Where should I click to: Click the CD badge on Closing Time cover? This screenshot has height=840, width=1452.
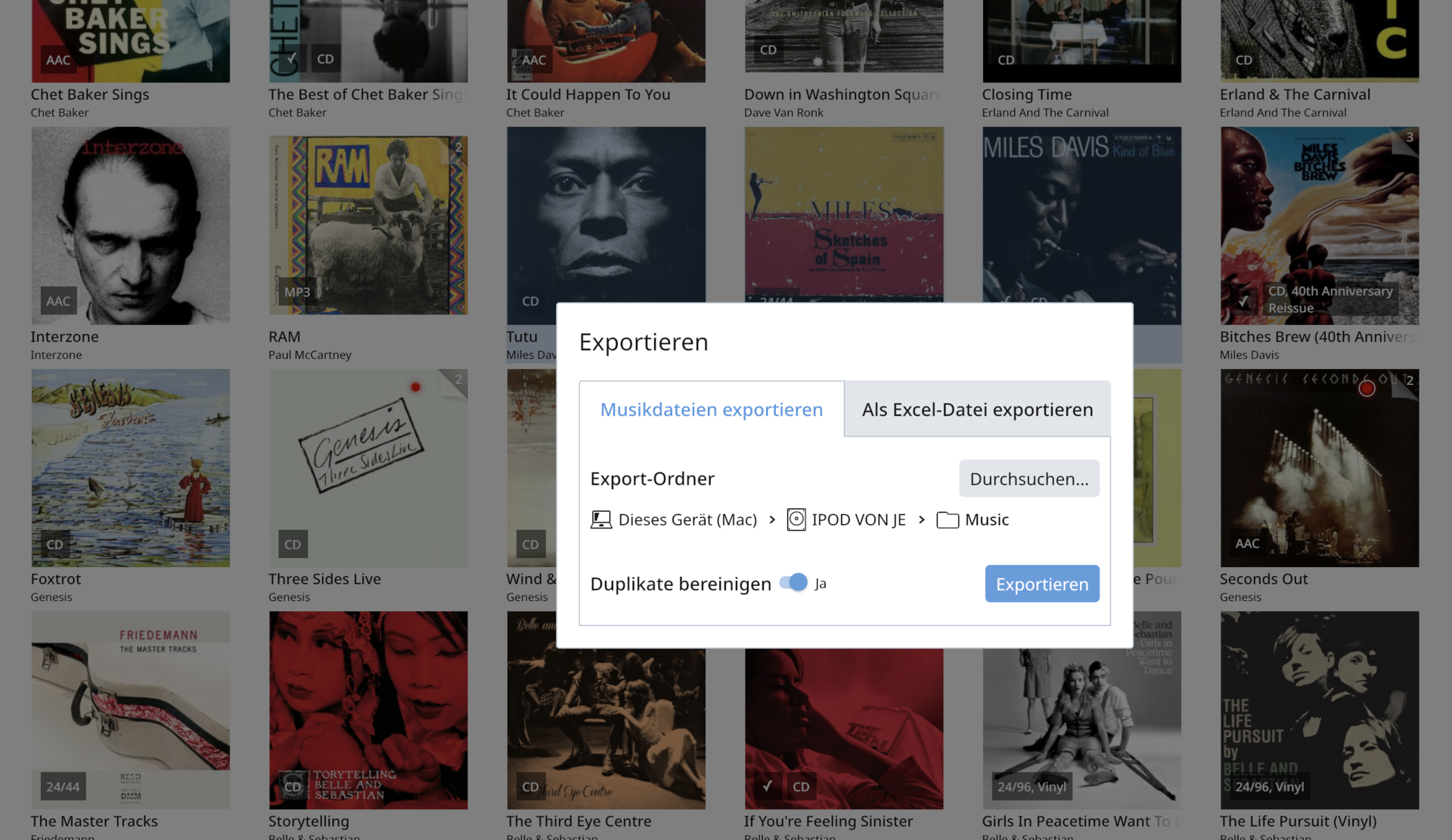(1006, 60)
